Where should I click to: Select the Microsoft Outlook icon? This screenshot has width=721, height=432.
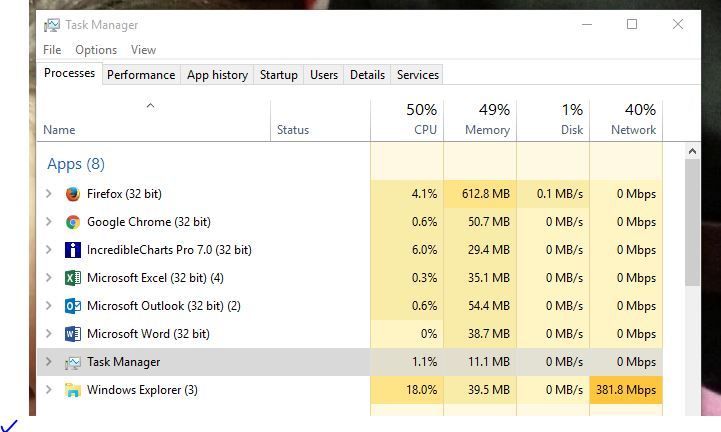tap(73, 306)
